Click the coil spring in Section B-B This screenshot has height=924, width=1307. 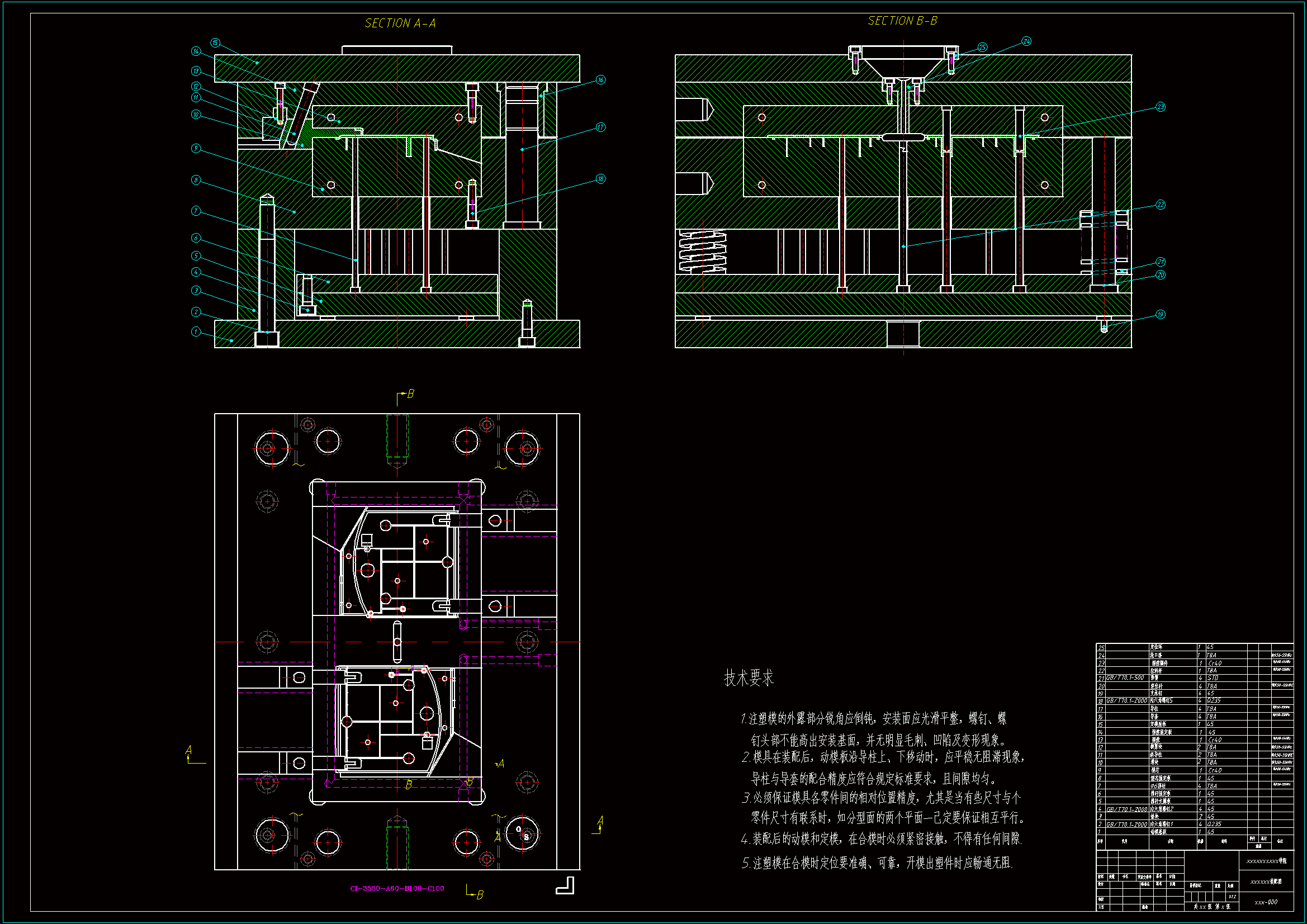[x=703, y=252]
